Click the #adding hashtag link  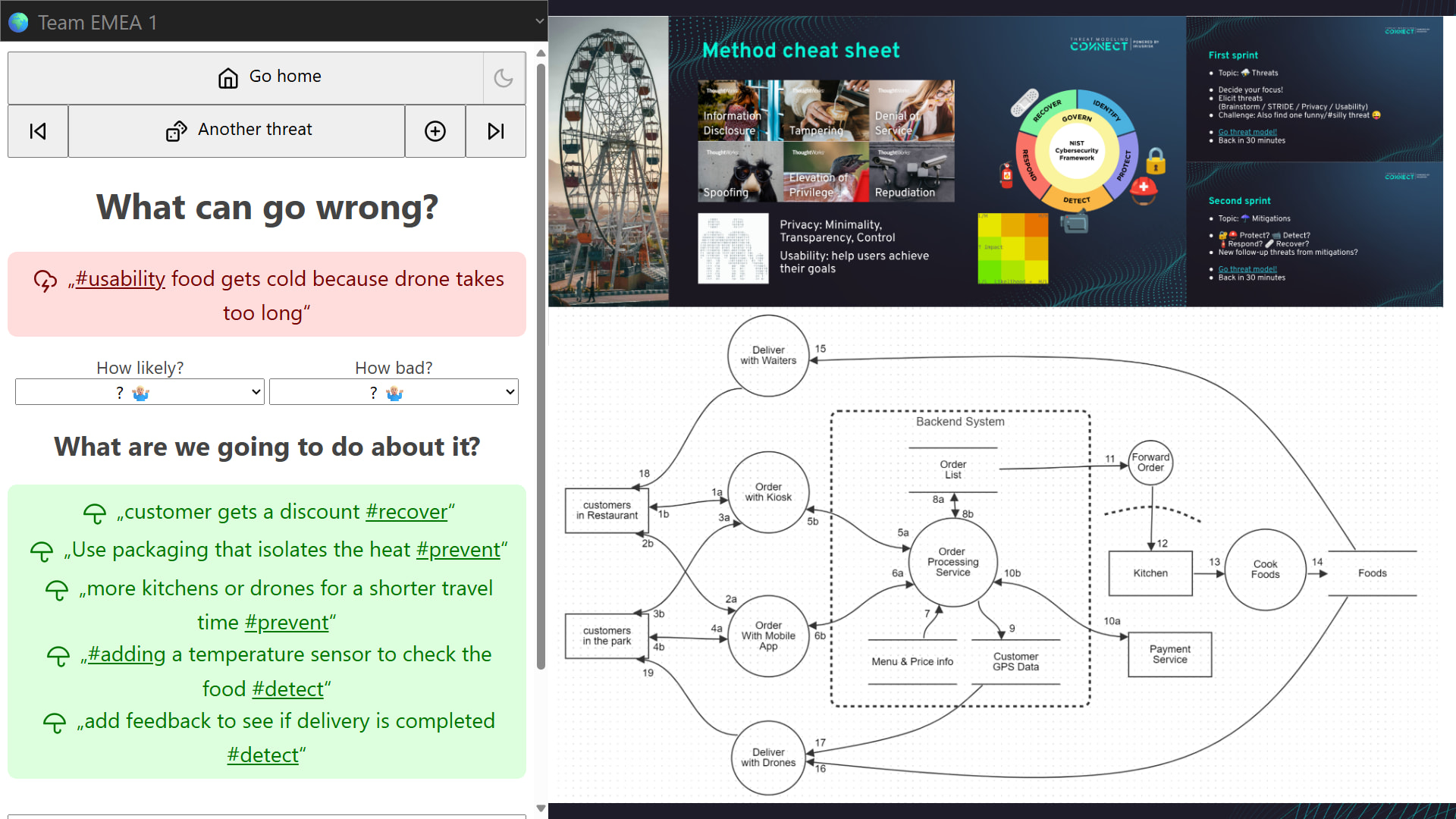point(126,654)
